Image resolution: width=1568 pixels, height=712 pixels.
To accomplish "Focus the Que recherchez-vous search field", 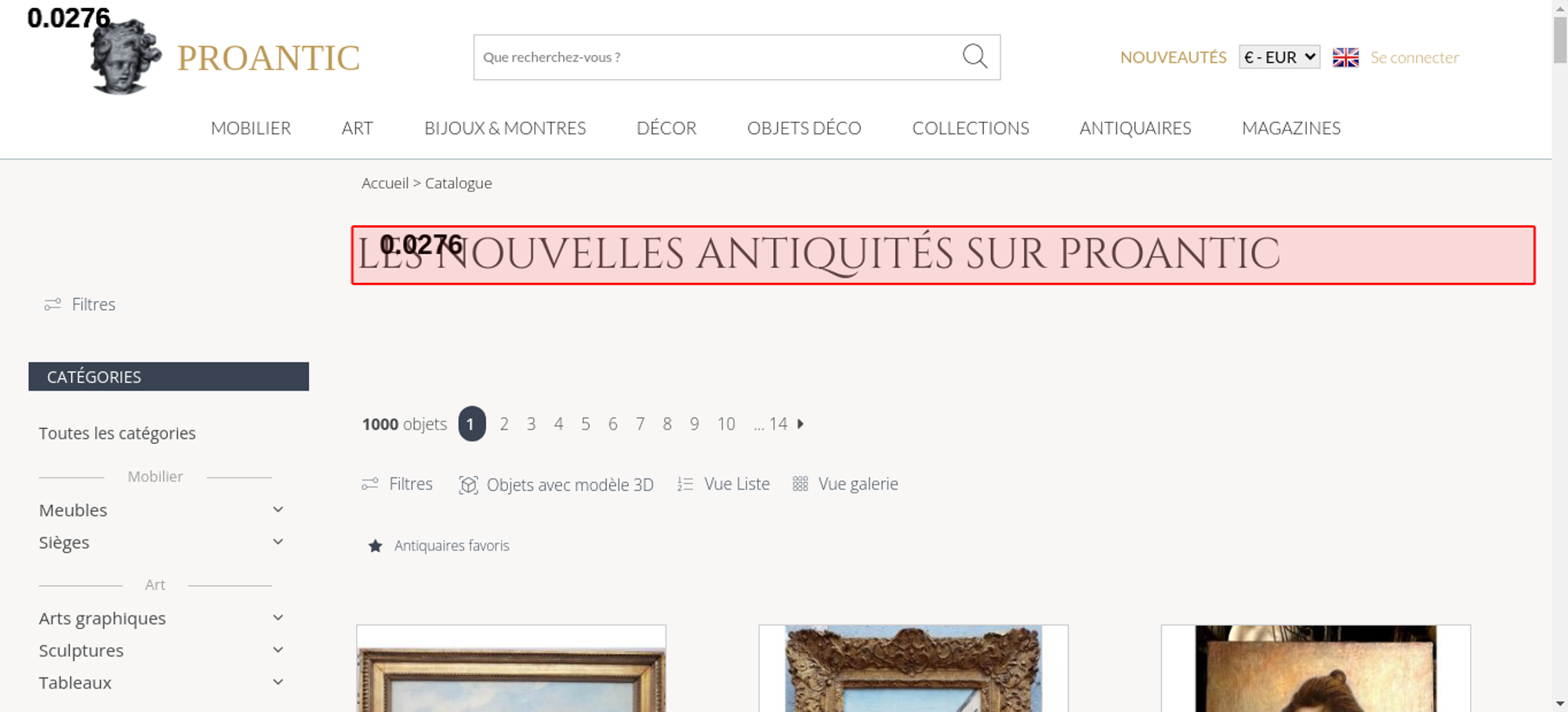I will tap(717, 57).
